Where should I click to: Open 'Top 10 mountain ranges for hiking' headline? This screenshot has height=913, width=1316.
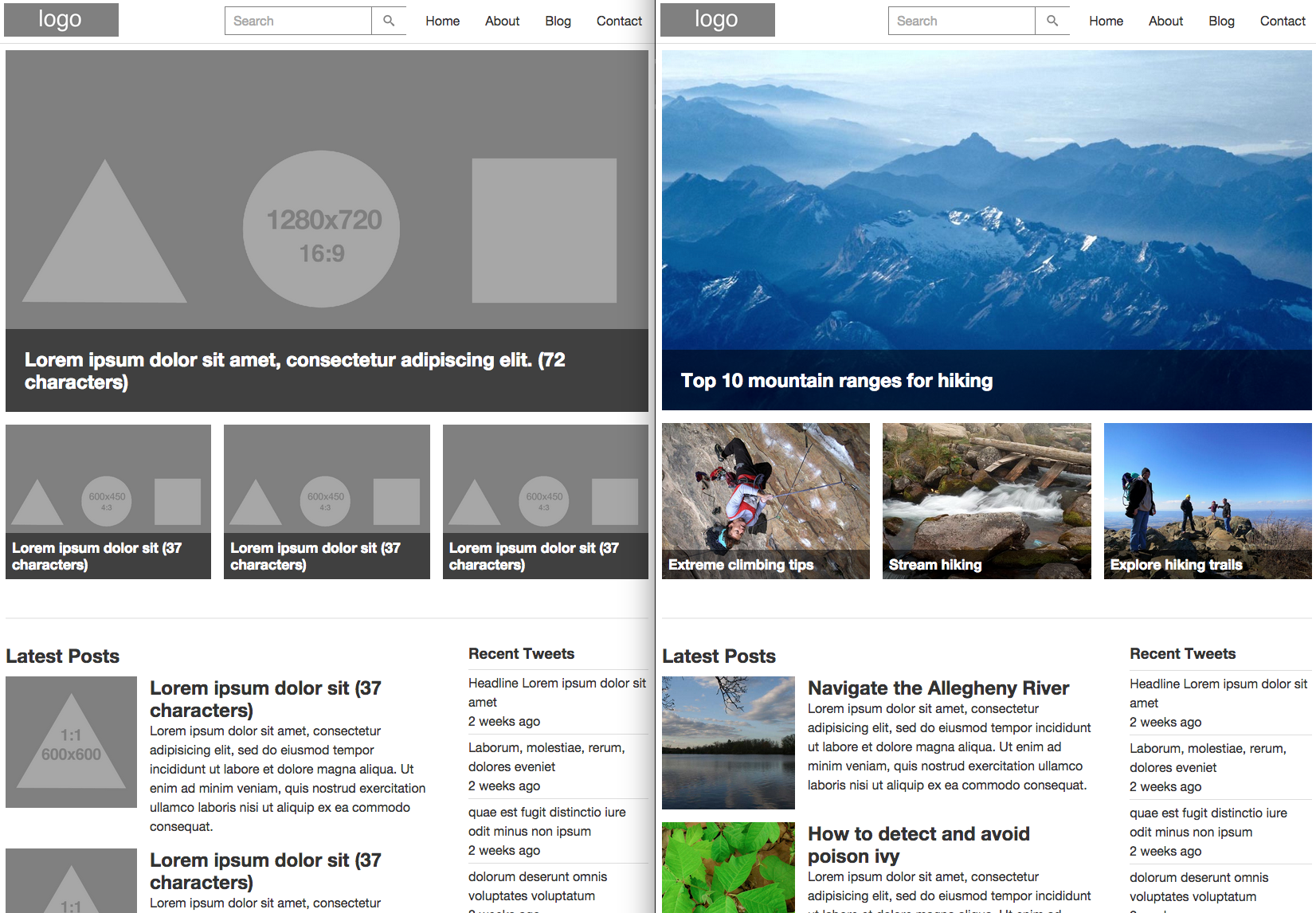[x=836, y=381]
